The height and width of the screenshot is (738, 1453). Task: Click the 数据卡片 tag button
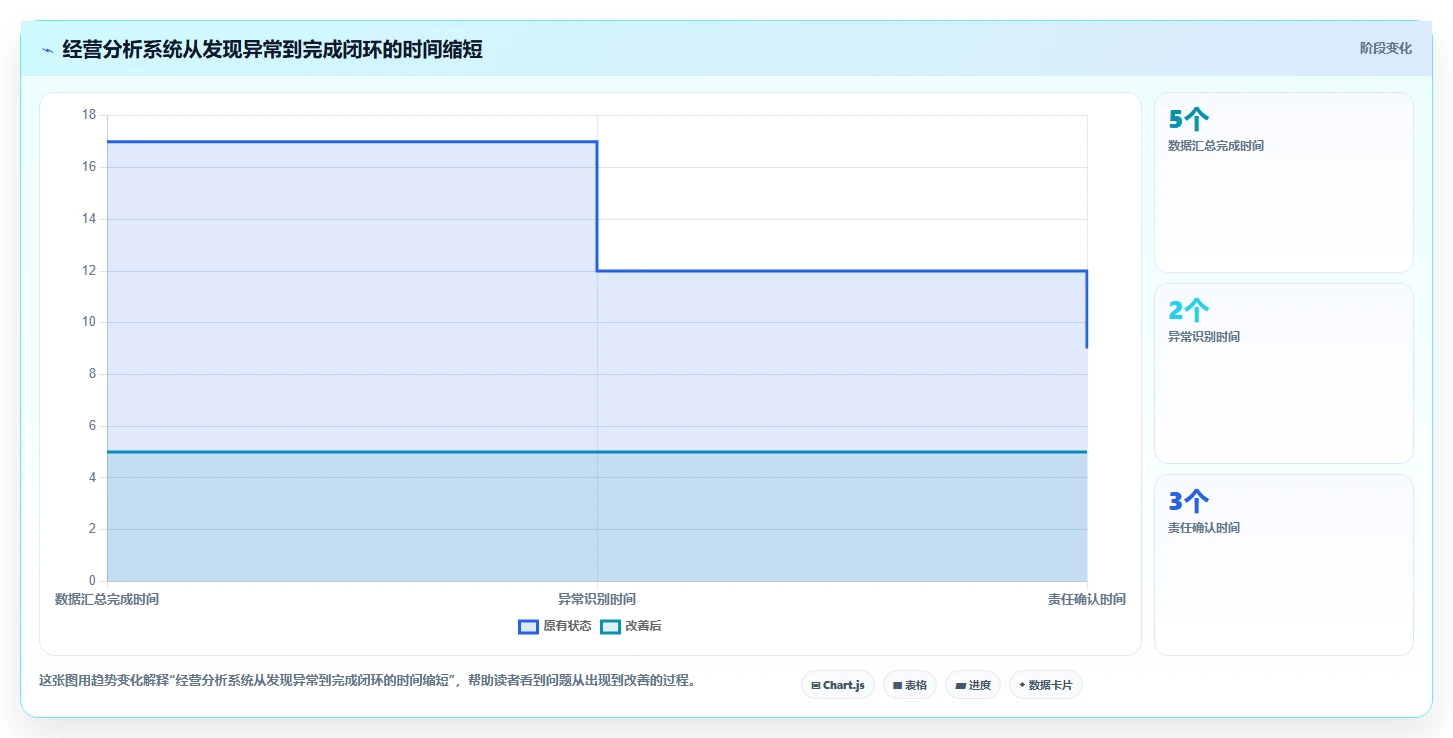click(x=1046, y=685)
